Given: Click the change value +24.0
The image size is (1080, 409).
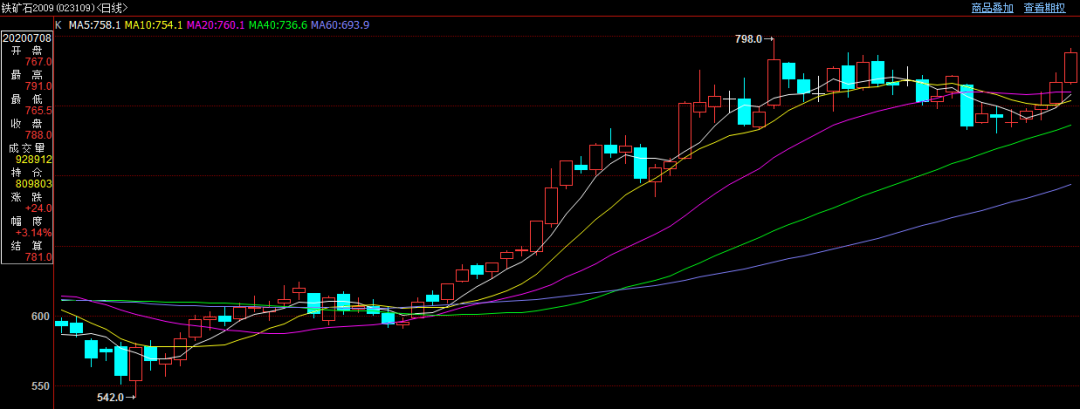Looking at the screenshot, I should click(39, 208).
